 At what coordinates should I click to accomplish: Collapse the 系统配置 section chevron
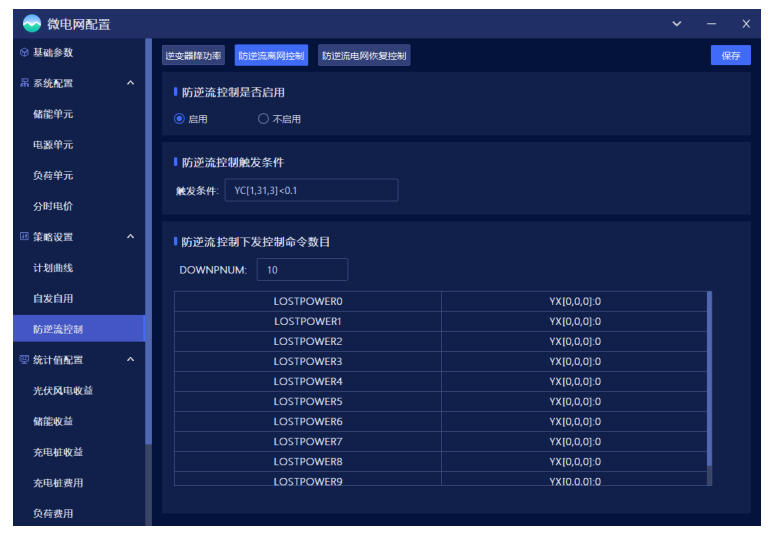click(x=130, y=83)
